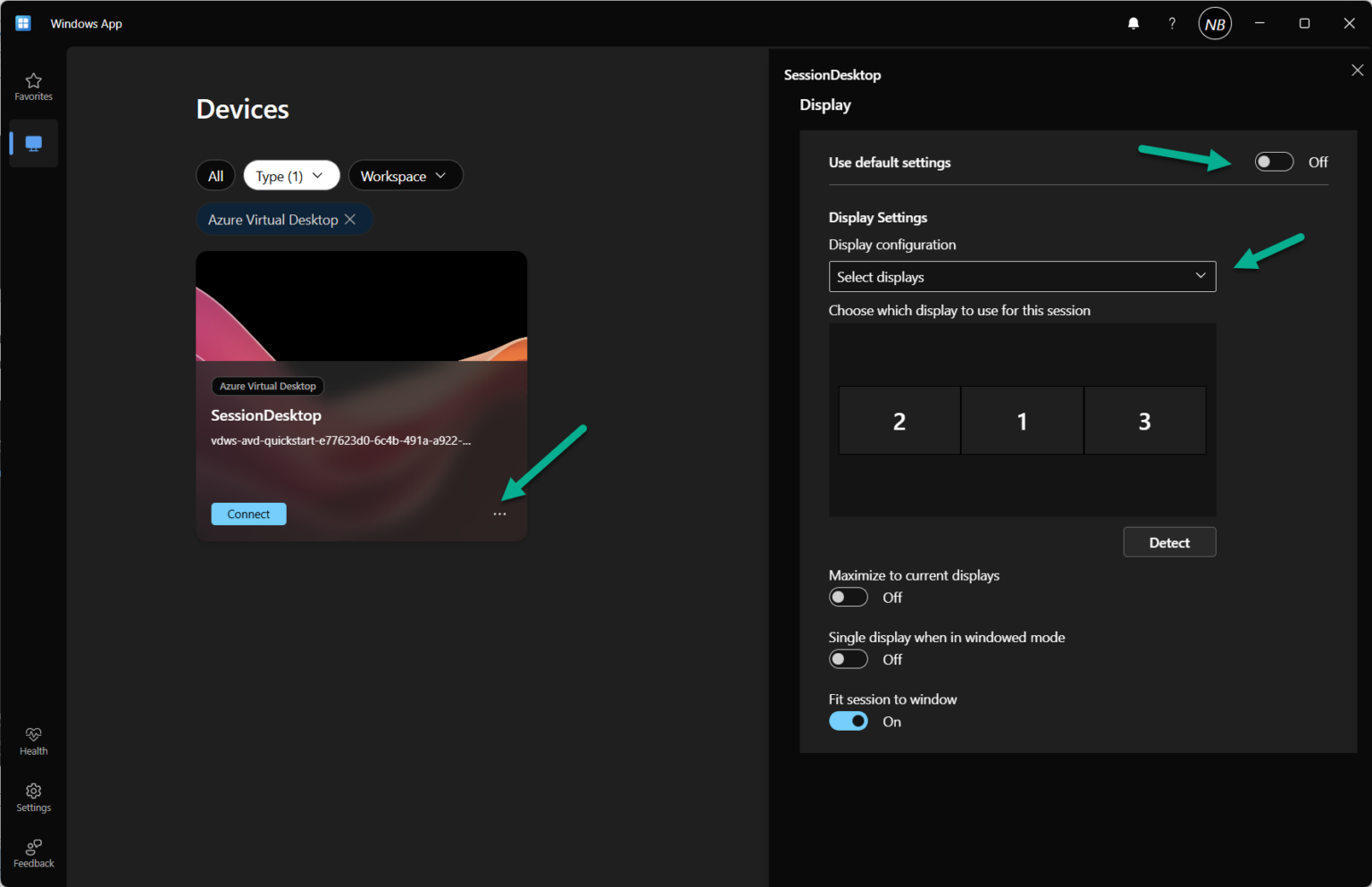The width and height of the screenshot is (1372, 887).
Task: Enable Use default settings
Action: point(1274,161)
